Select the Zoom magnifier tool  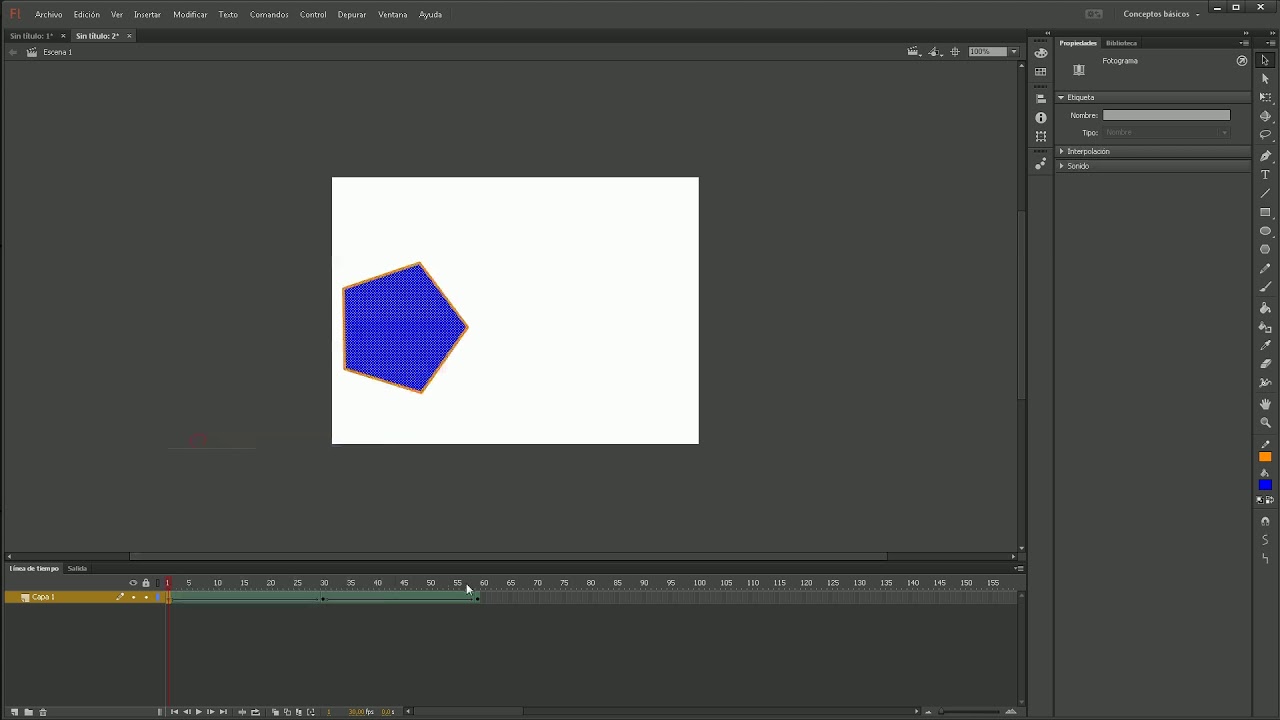[x=1265, y=423]
